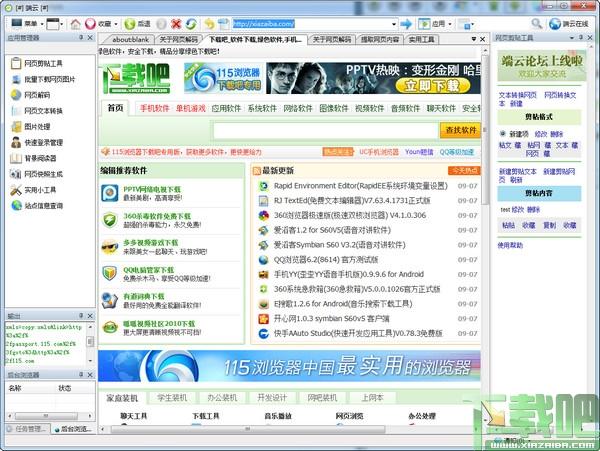Open the 背景阅读器 tool
Viewport: 600px width, 451px height.
[34, 158]
